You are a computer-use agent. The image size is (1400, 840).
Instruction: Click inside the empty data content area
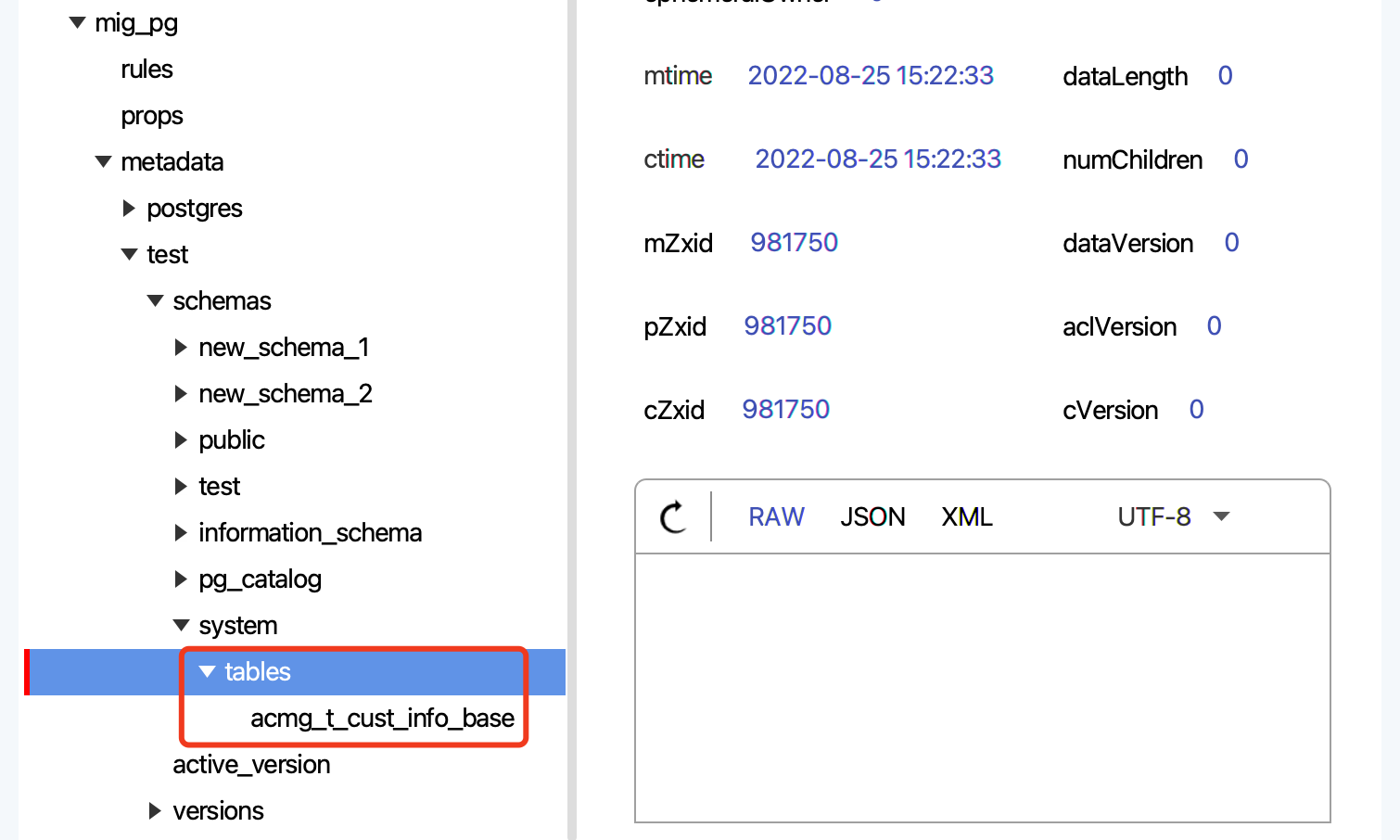pos(982,686)
